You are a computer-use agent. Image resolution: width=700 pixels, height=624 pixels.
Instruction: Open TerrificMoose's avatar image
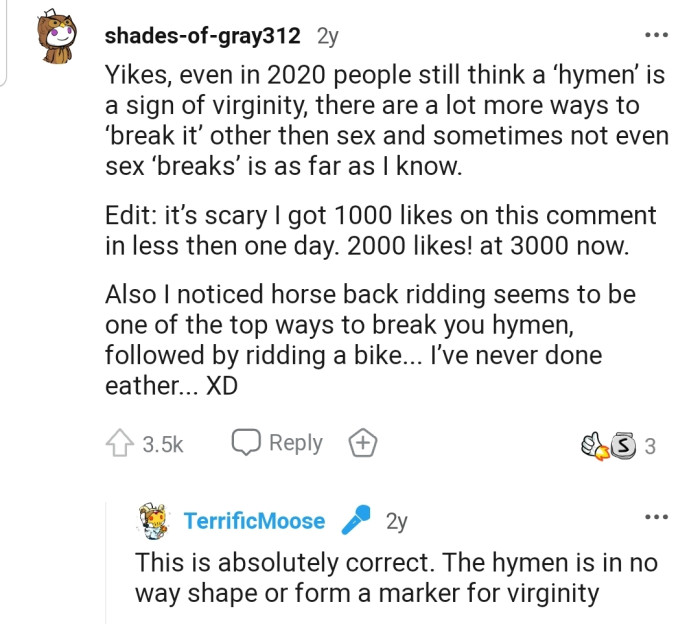click(x=154, y=520)
